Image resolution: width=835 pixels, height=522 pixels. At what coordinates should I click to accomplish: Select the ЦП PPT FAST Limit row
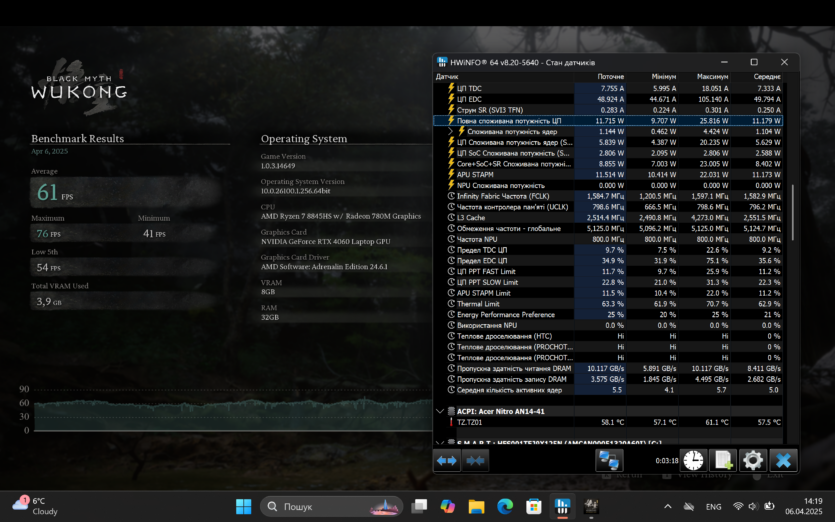click(x=608, y=271)
